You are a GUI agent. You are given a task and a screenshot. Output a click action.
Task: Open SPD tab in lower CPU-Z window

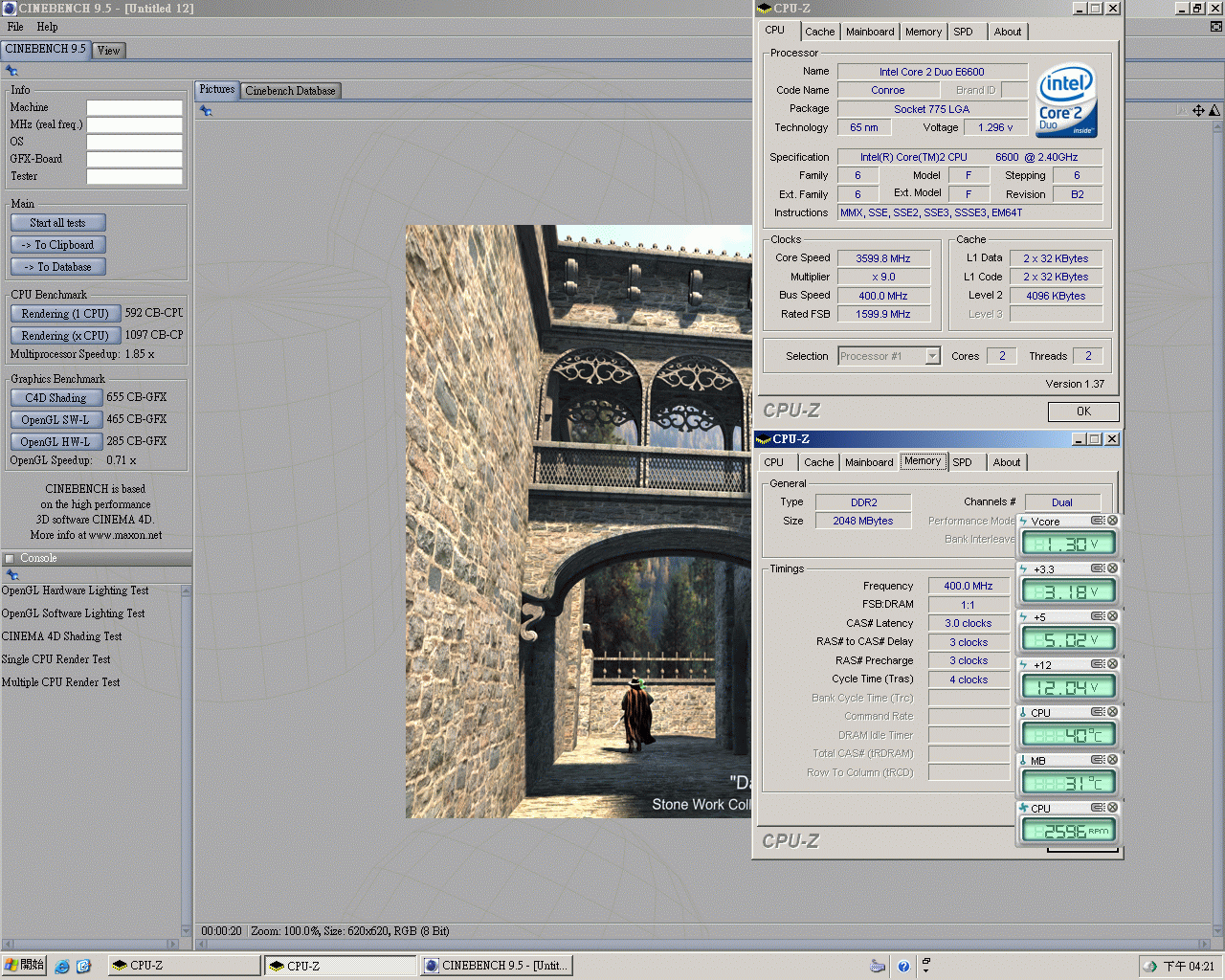coord(962,462)
